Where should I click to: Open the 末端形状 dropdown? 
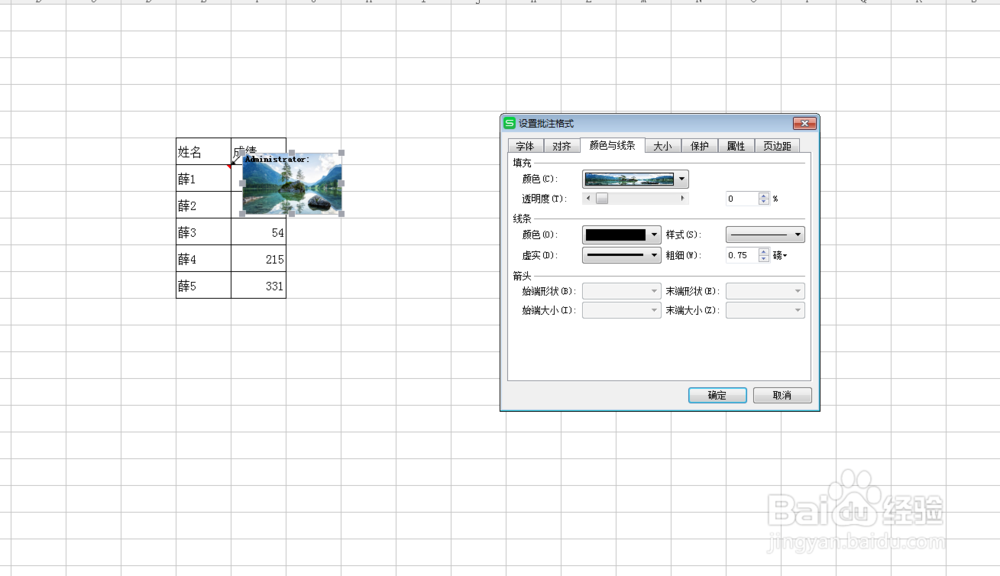(765, 291)
